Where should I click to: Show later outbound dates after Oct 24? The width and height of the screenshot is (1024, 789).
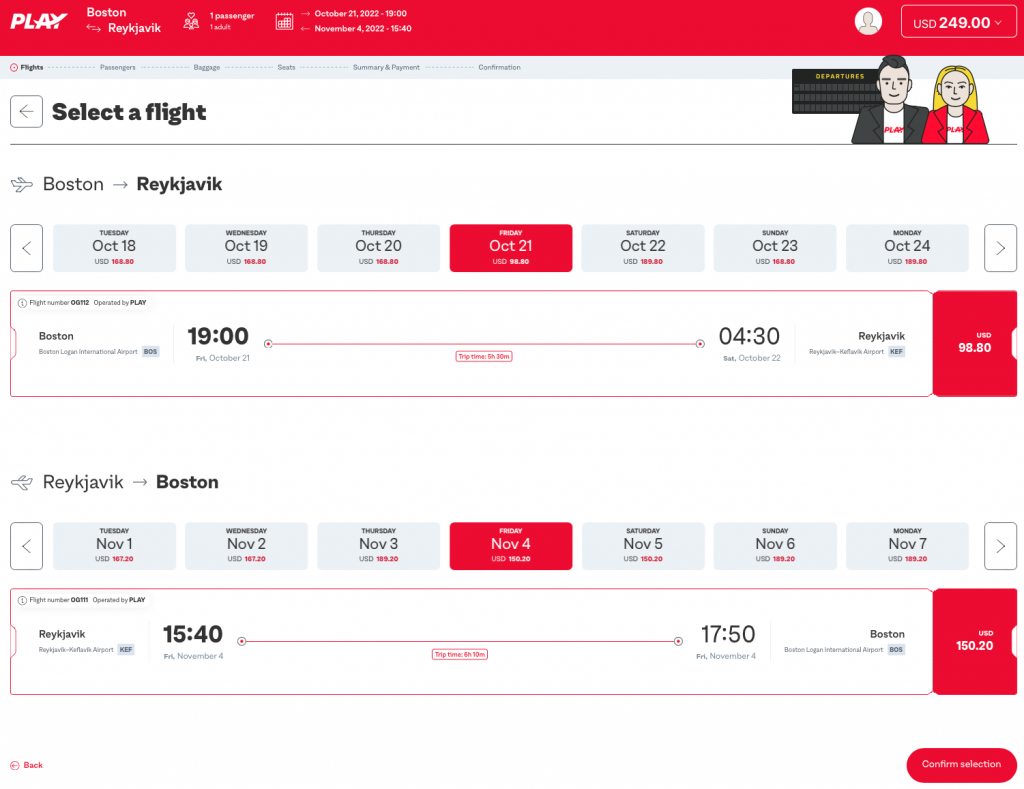tap(1000, 248)
